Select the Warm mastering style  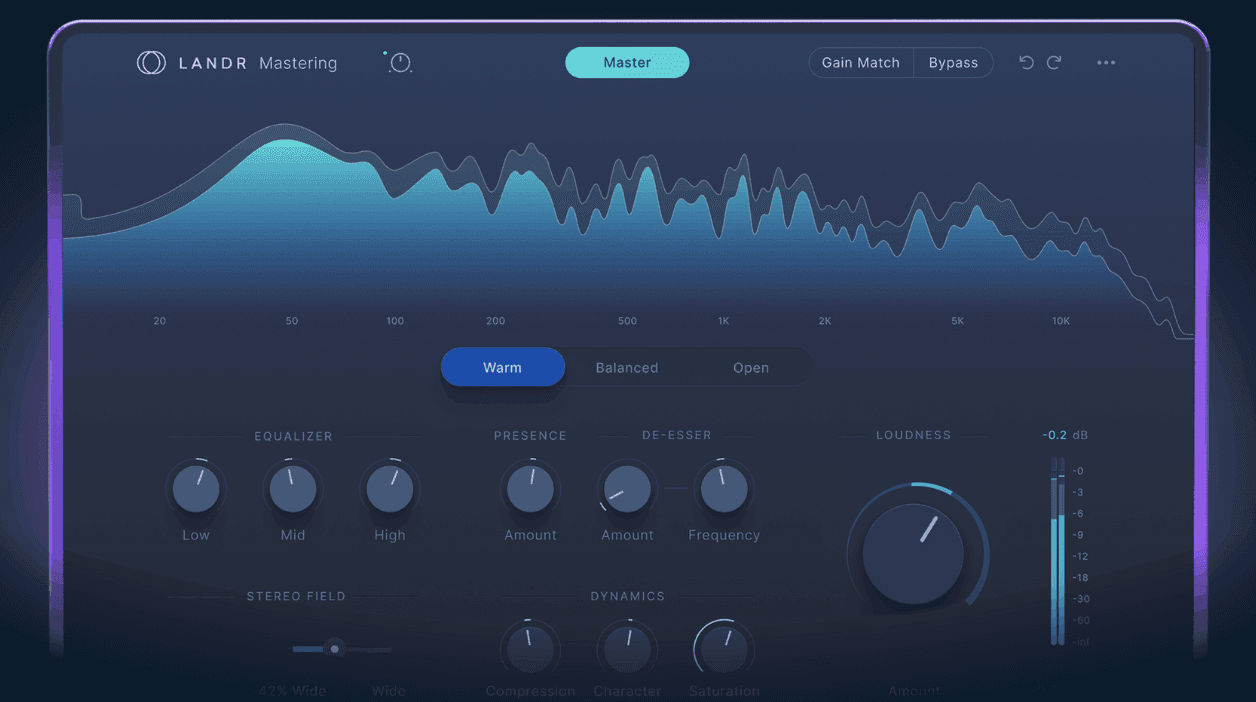(x=503, y=367)
